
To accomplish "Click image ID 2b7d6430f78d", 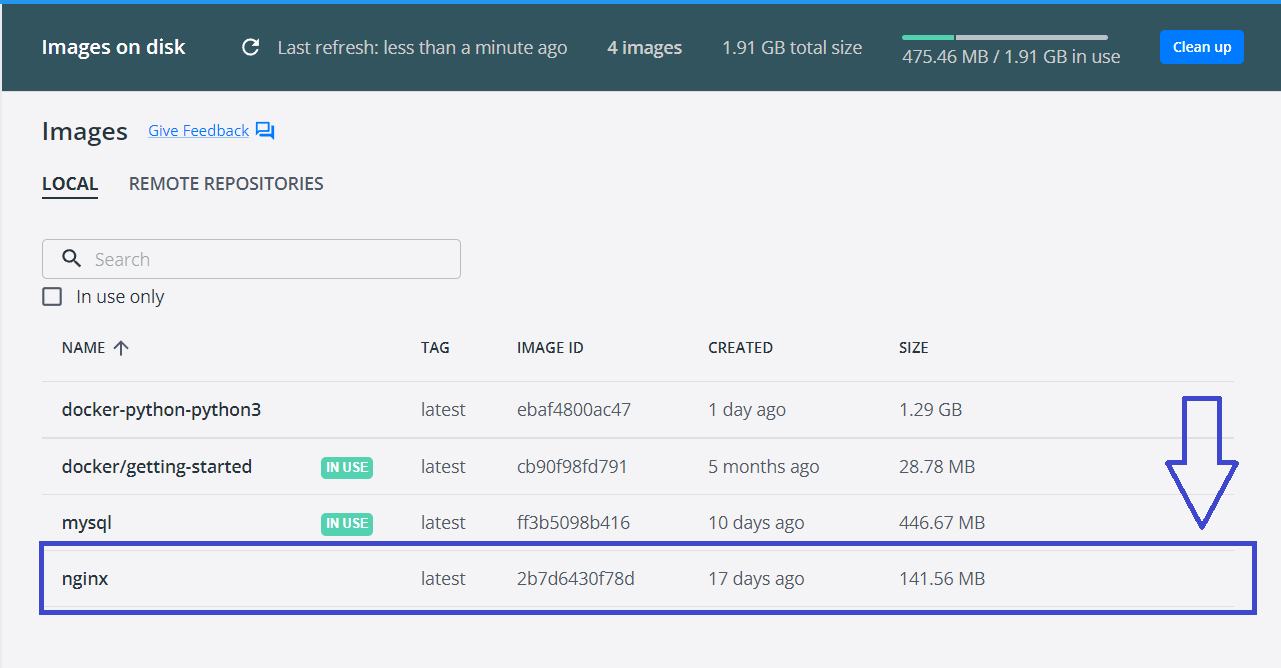I will coord(576,579).
